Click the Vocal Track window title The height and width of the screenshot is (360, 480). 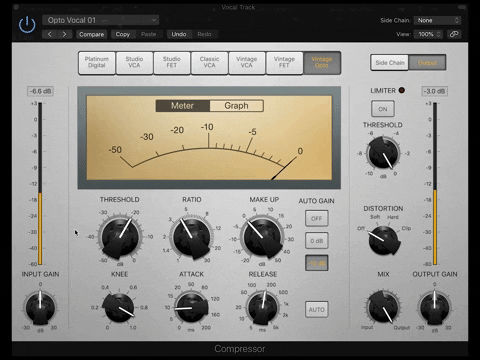(x=238, y=7)
